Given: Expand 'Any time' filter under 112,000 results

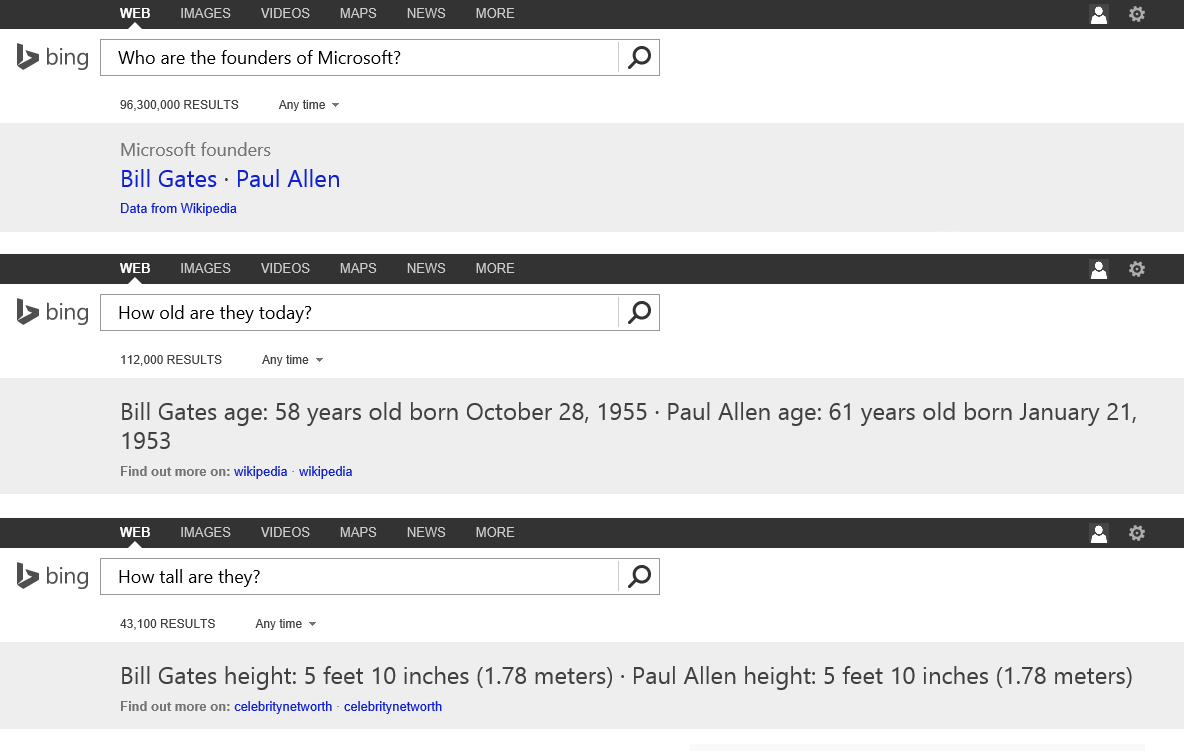Looking at the screenshot, I should (x=292, y=360).
